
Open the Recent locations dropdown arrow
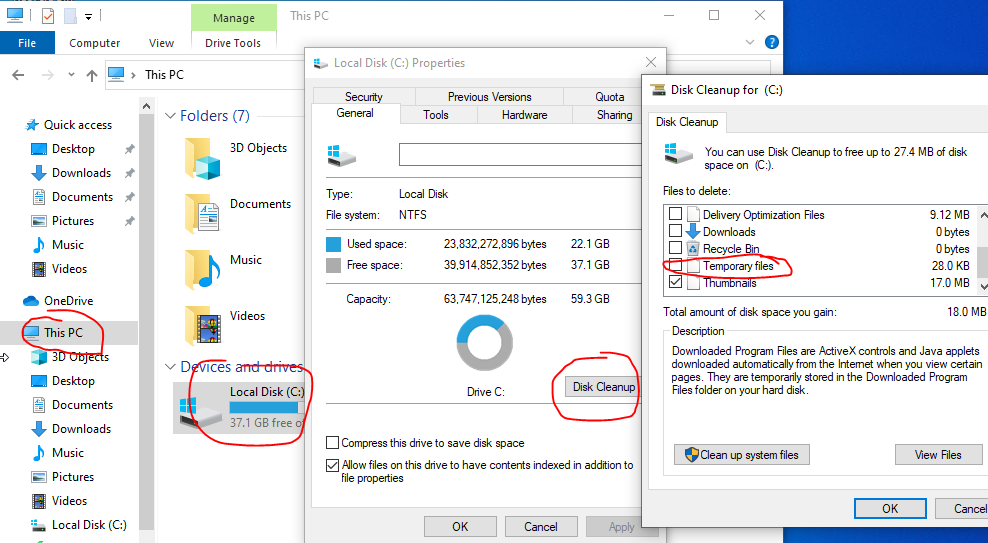(x=71, y=75)
